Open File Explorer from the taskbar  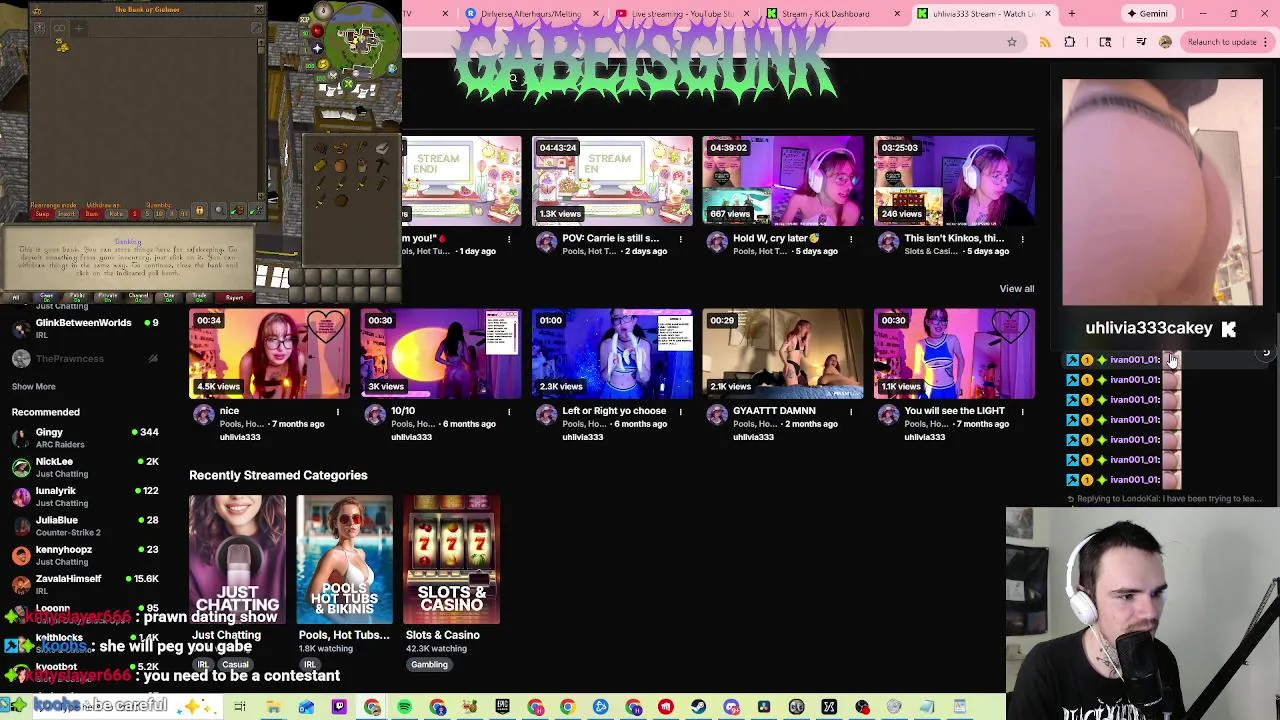pyautogui.click(x=273, y=707)
